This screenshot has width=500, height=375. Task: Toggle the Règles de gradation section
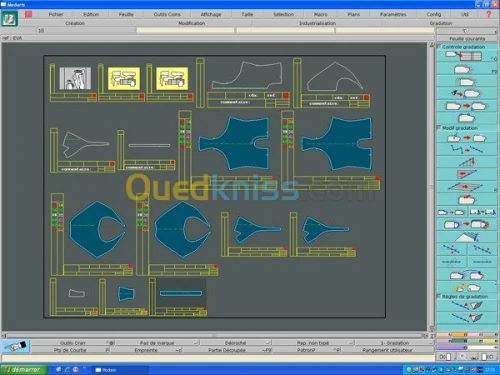[x=439, y=296]
